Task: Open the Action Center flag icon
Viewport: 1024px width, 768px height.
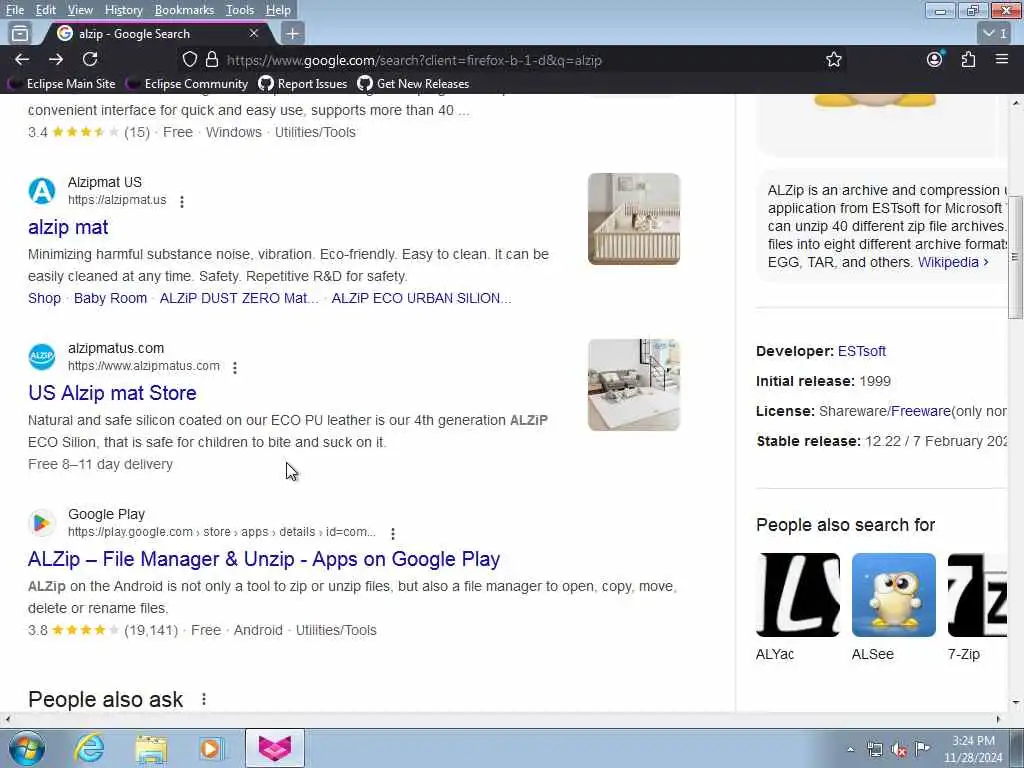Action: [922, 749]
